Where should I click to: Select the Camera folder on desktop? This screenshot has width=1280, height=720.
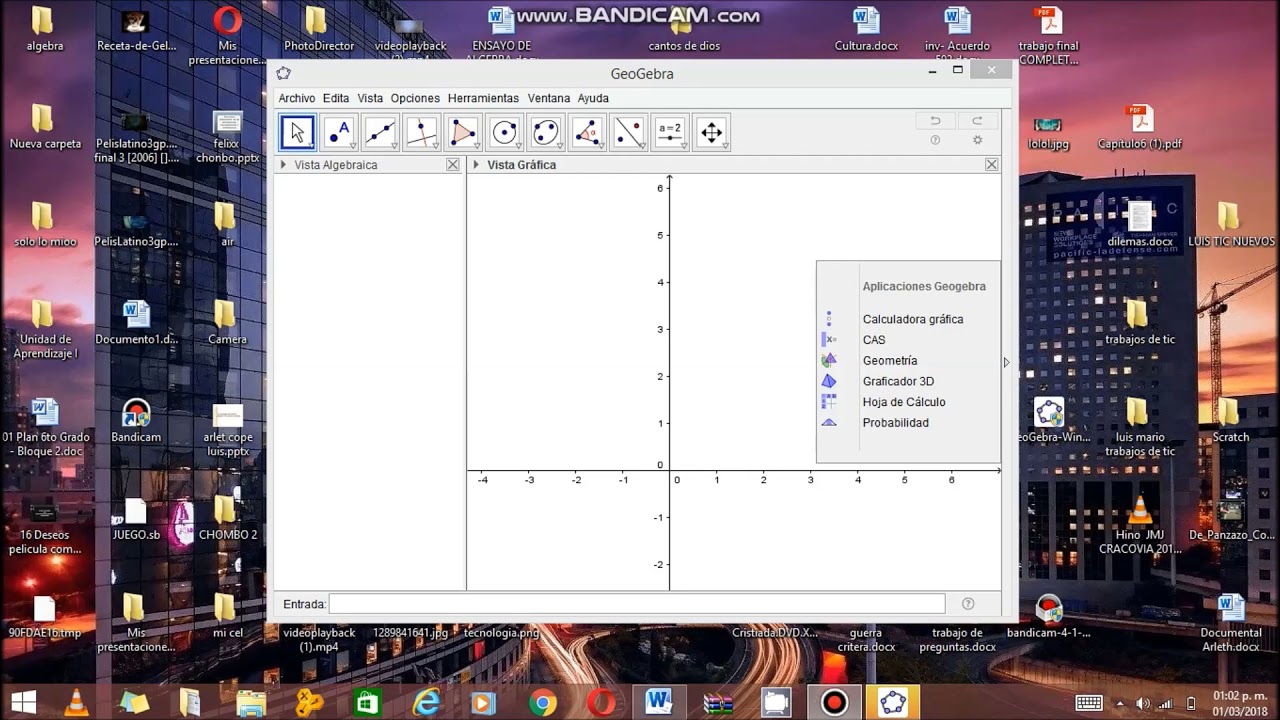click(227, 322)
